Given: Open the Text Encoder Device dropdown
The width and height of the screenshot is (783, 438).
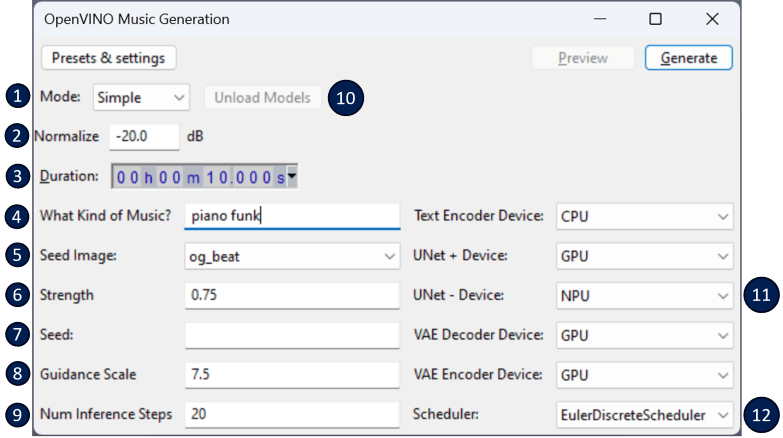Looking at the screenshot, I should [643, 217].
